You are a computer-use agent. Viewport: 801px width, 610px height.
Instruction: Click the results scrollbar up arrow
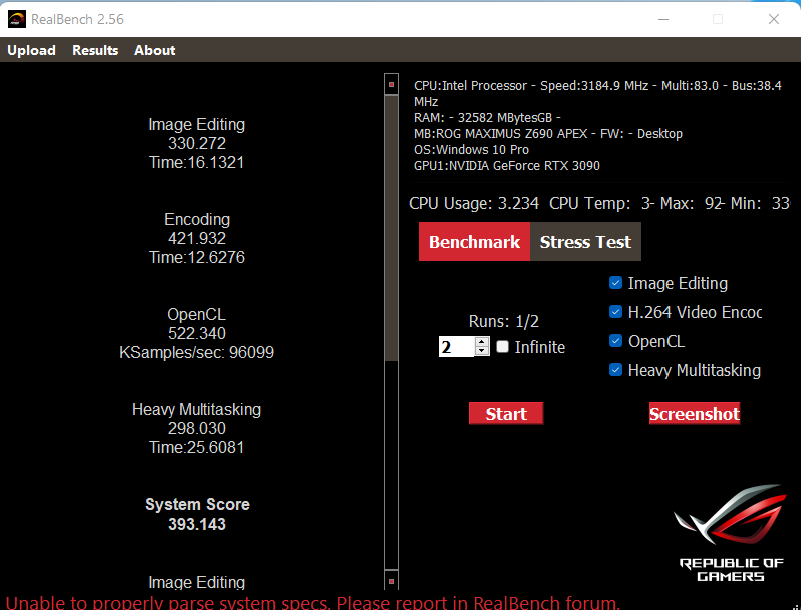pyautogui.click(x=391, y=84)
